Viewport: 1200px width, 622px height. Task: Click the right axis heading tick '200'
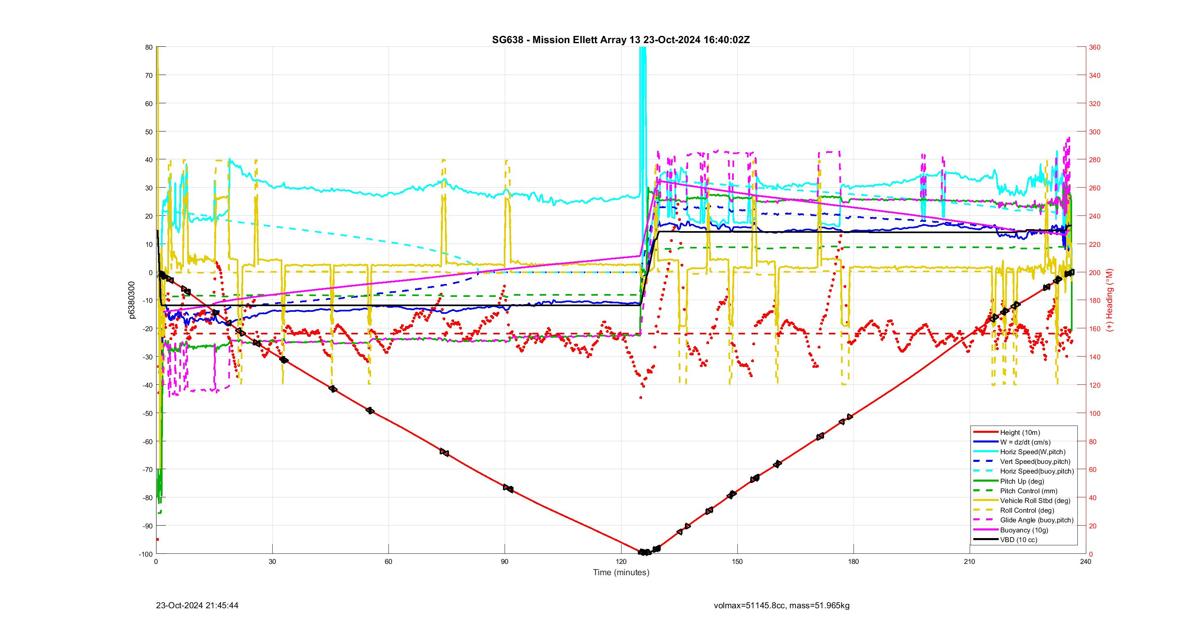(1094, 272)
